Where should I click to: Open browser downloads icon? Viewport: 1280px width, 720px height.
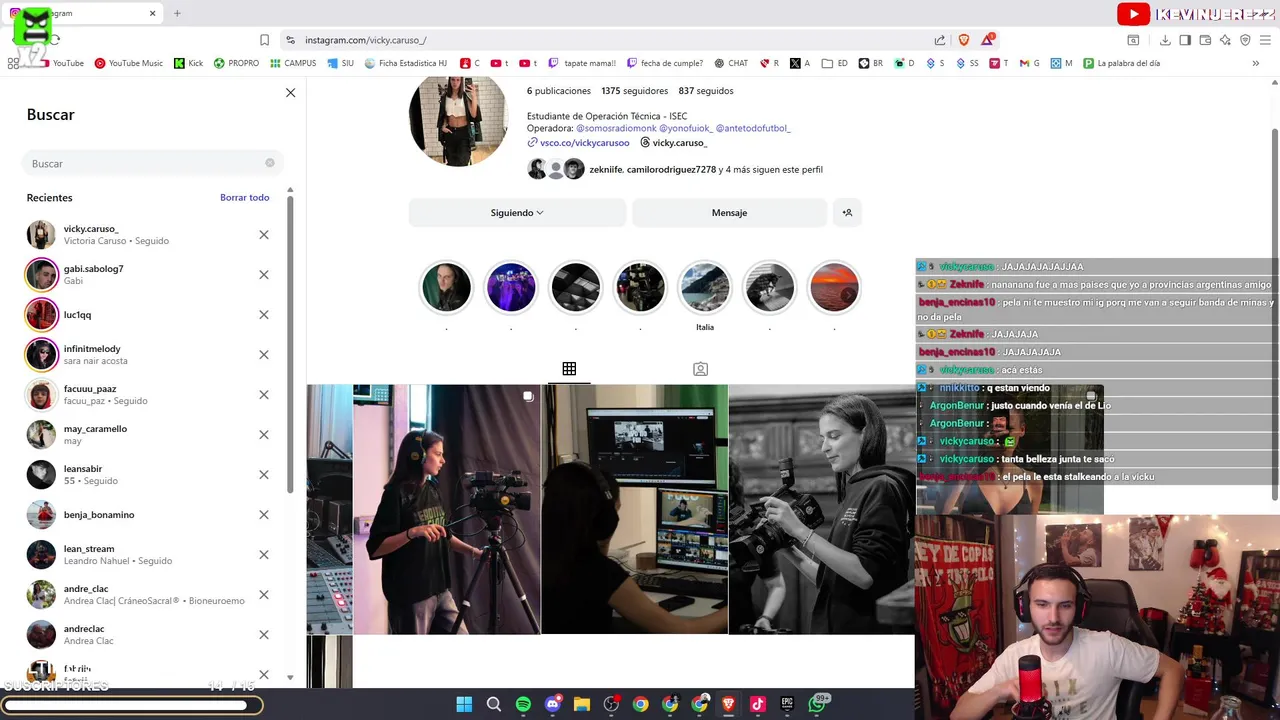(x=1165, y=40)
